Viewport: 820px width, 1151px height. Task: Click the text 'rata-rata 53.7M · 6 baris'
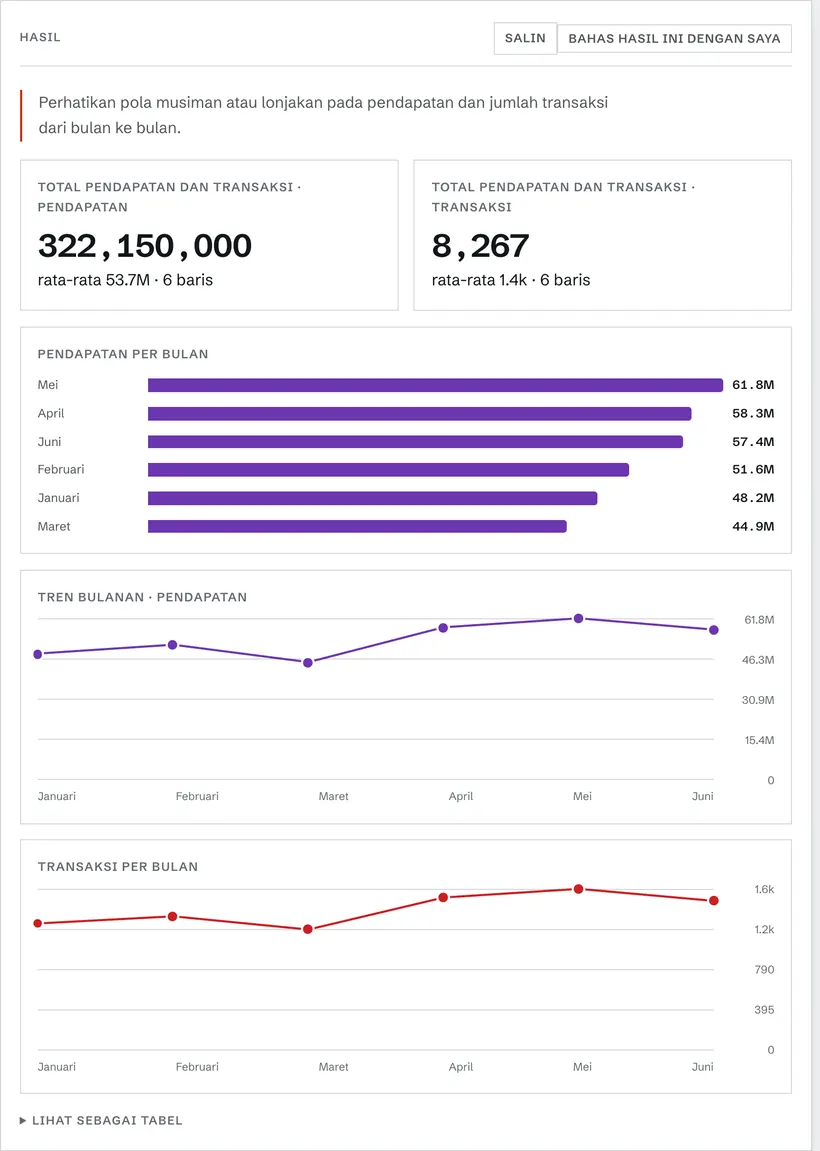click(x=126, y=280)
